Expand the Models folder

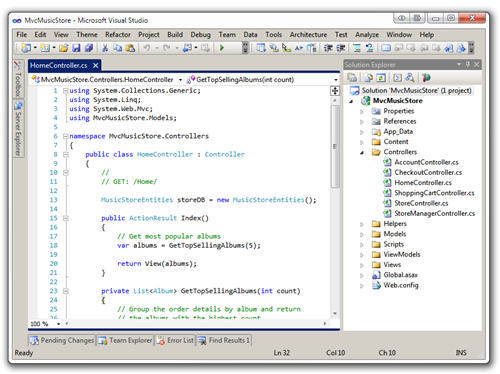pyautogui.click(x=362, y=234)
